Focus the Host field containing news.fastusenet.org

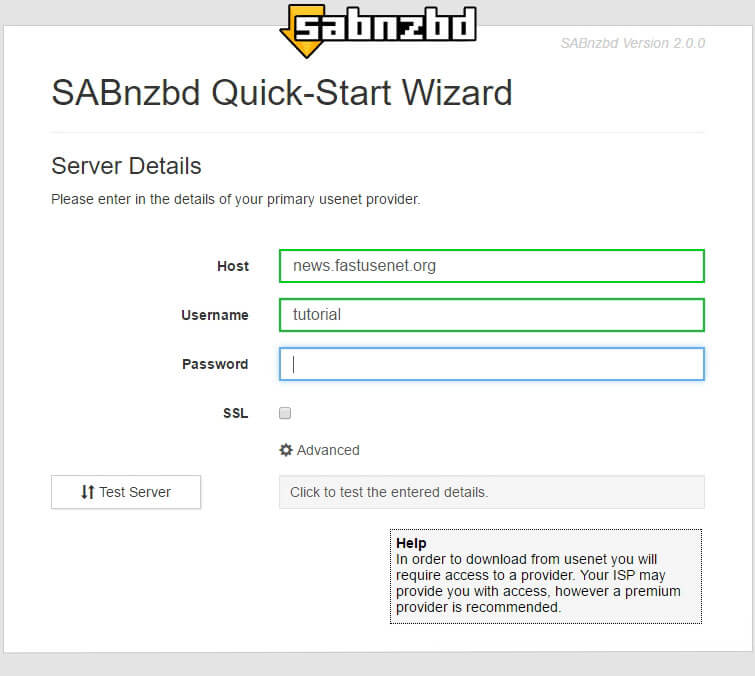(x=491, y=266)
